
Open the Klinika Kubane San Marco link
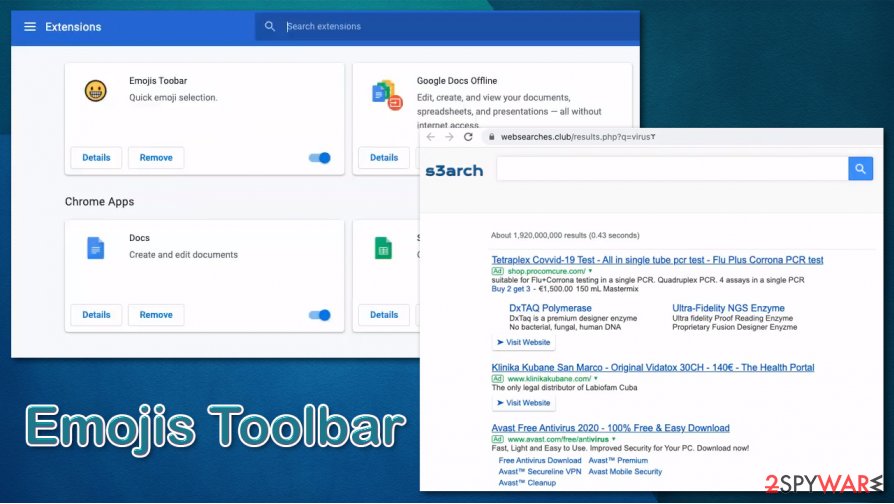point(653,368)
